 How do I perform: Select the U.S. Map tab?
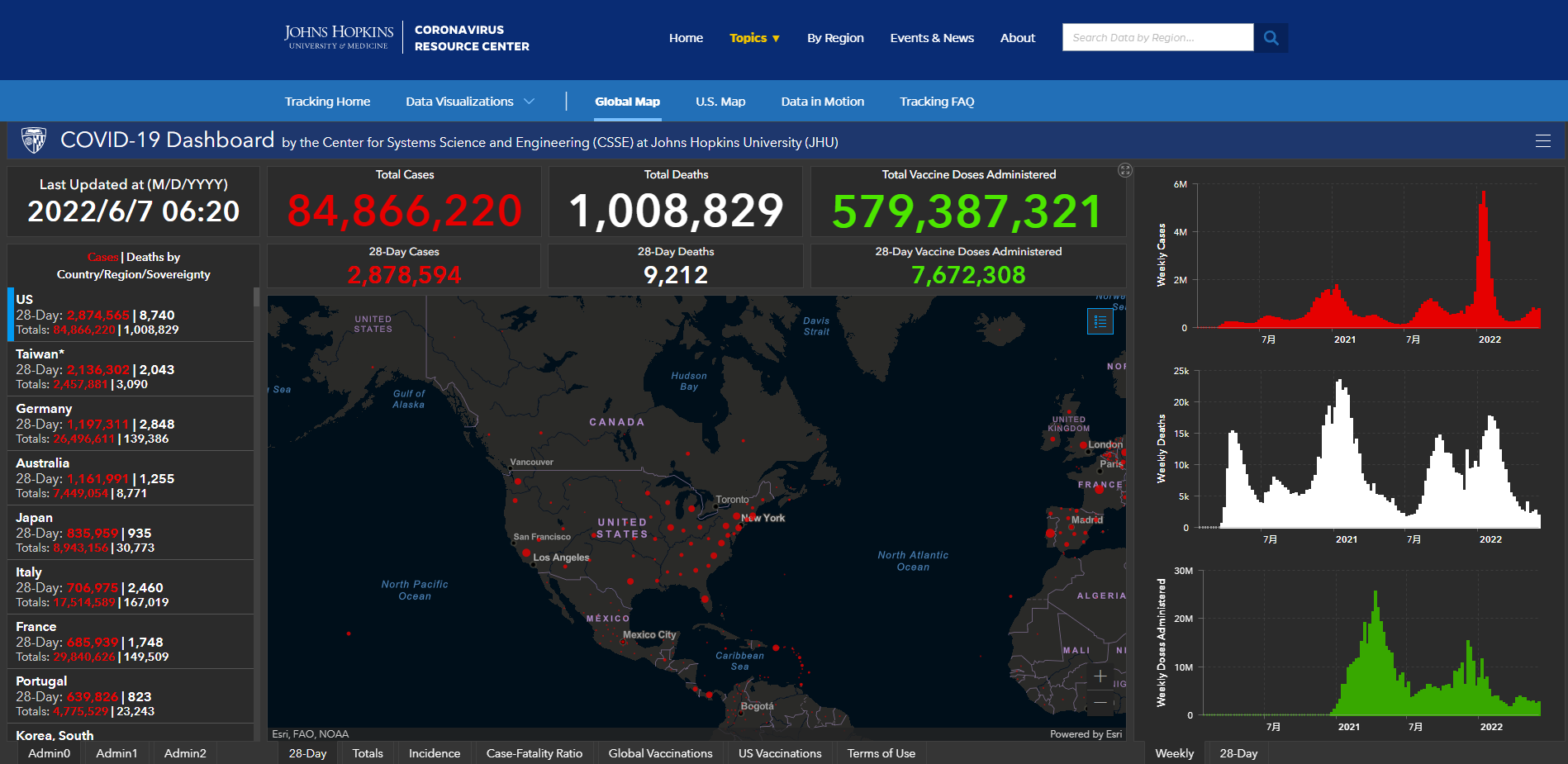[720, 102]
